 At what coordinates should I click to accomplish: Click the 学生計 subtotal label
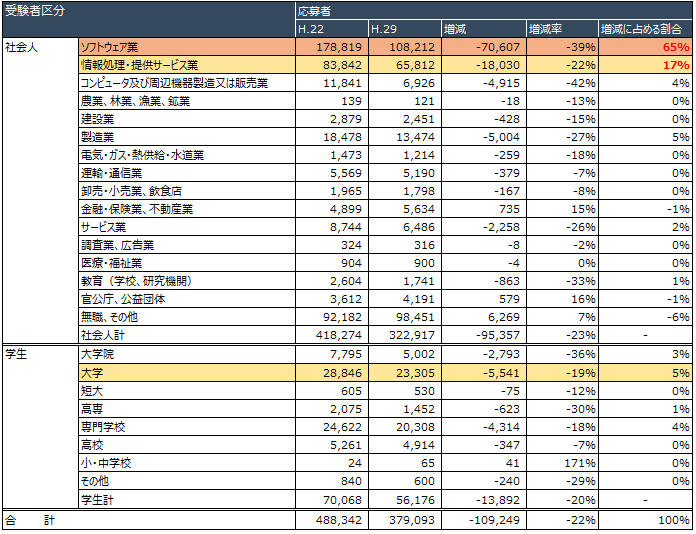click(97, 500)
